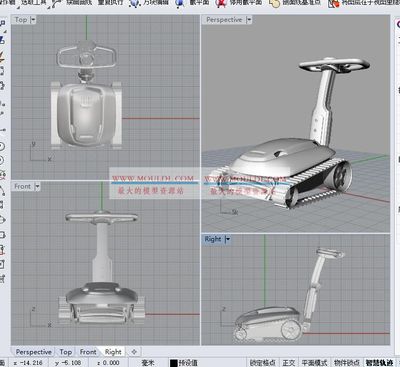Toggle 物件锁点 object snap in status bar
Image resolution: width=400 pixels, height=367 pixels.
[346, 363]
